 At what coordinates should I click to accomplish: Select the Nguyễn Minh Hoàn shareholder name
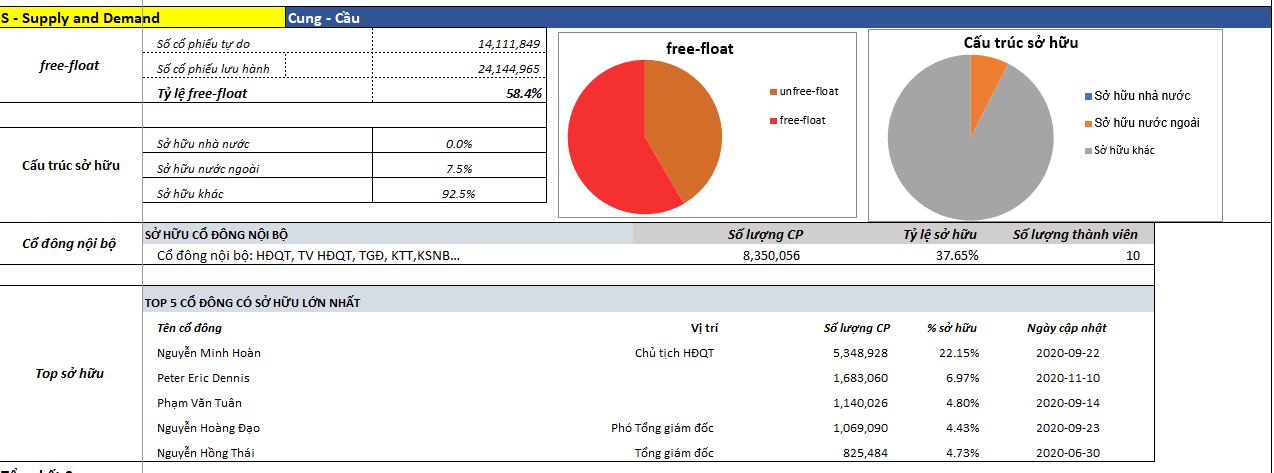click(x=209, y=353)
